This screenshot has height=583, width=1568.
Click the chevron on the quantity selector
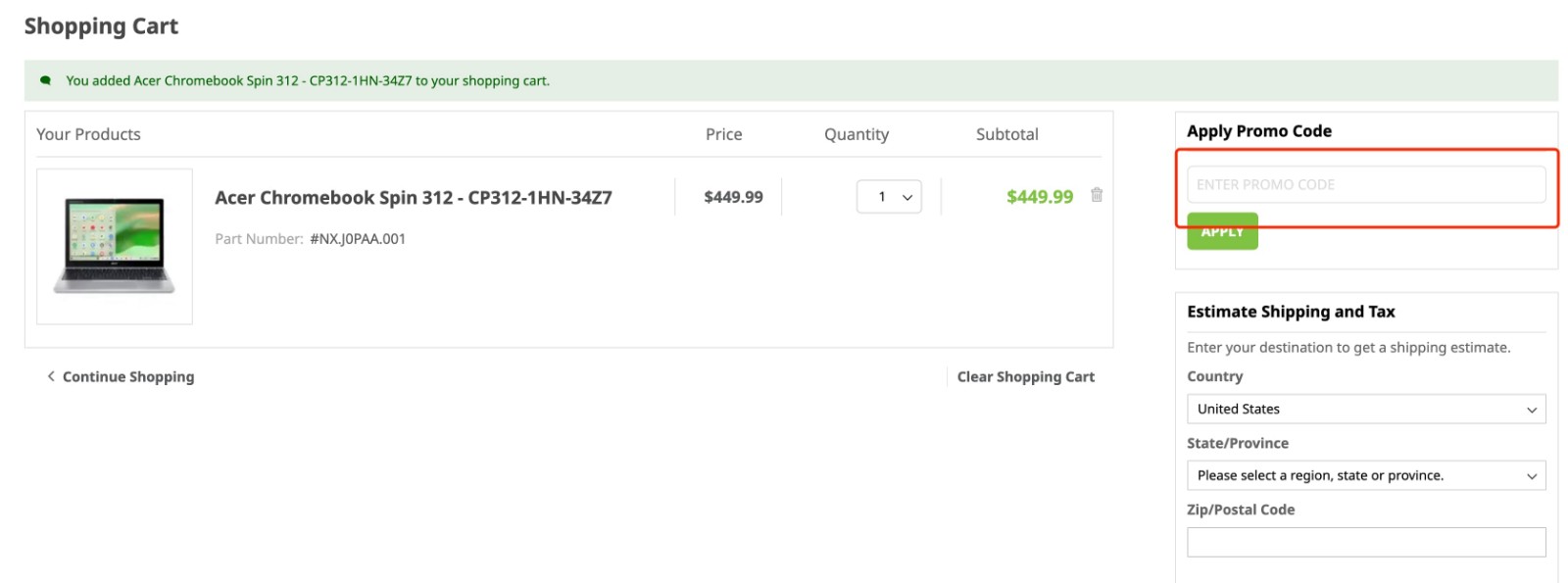pyautogui.click(x=906, y=196)
